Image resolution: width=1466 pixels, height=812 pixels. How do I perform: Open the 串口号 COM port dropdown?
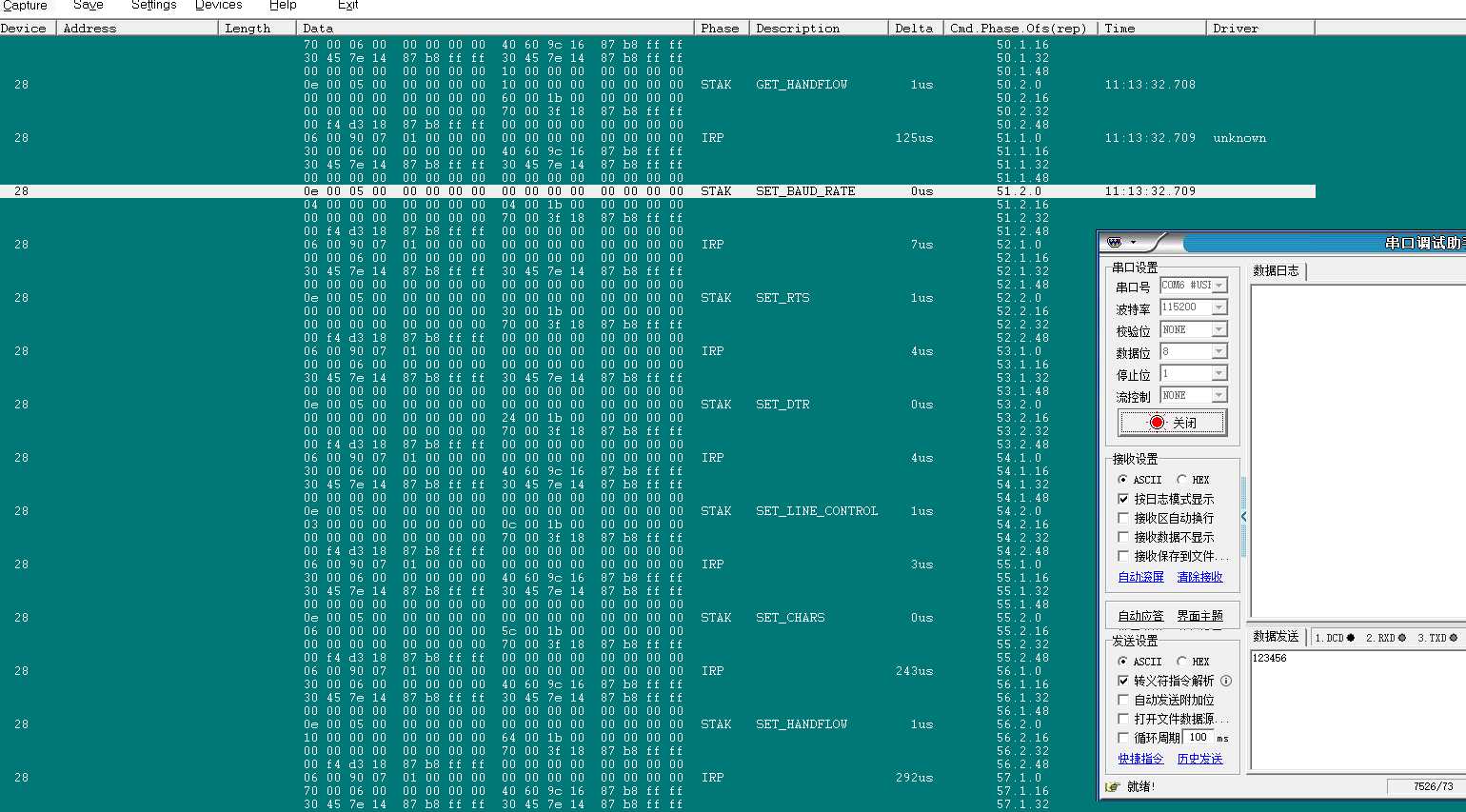[x=1219, y=286]
